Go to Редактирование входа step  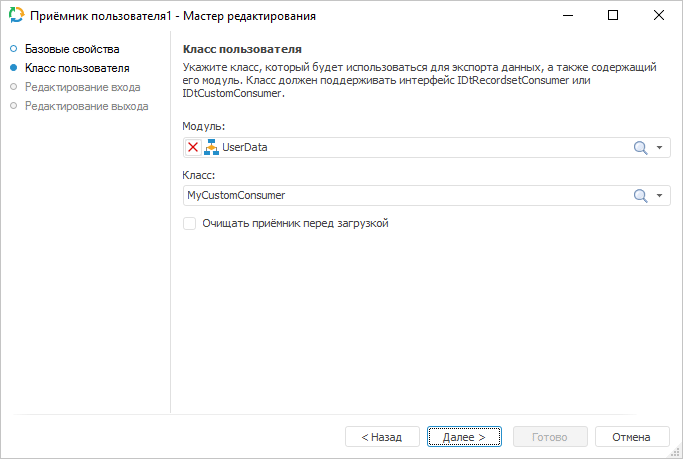pyautogui.click(x=82, y=87)
